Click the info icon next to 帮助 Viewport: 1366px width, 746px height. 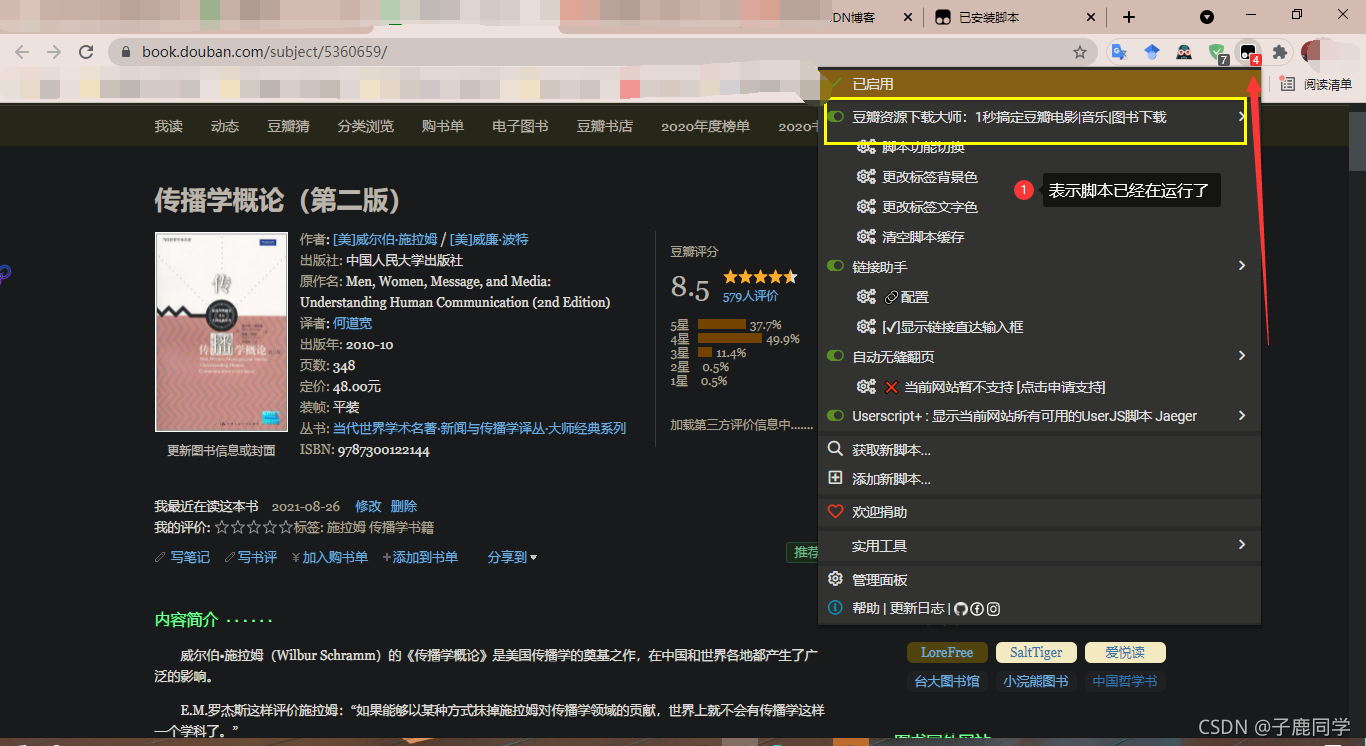click(x=836, y=608)
